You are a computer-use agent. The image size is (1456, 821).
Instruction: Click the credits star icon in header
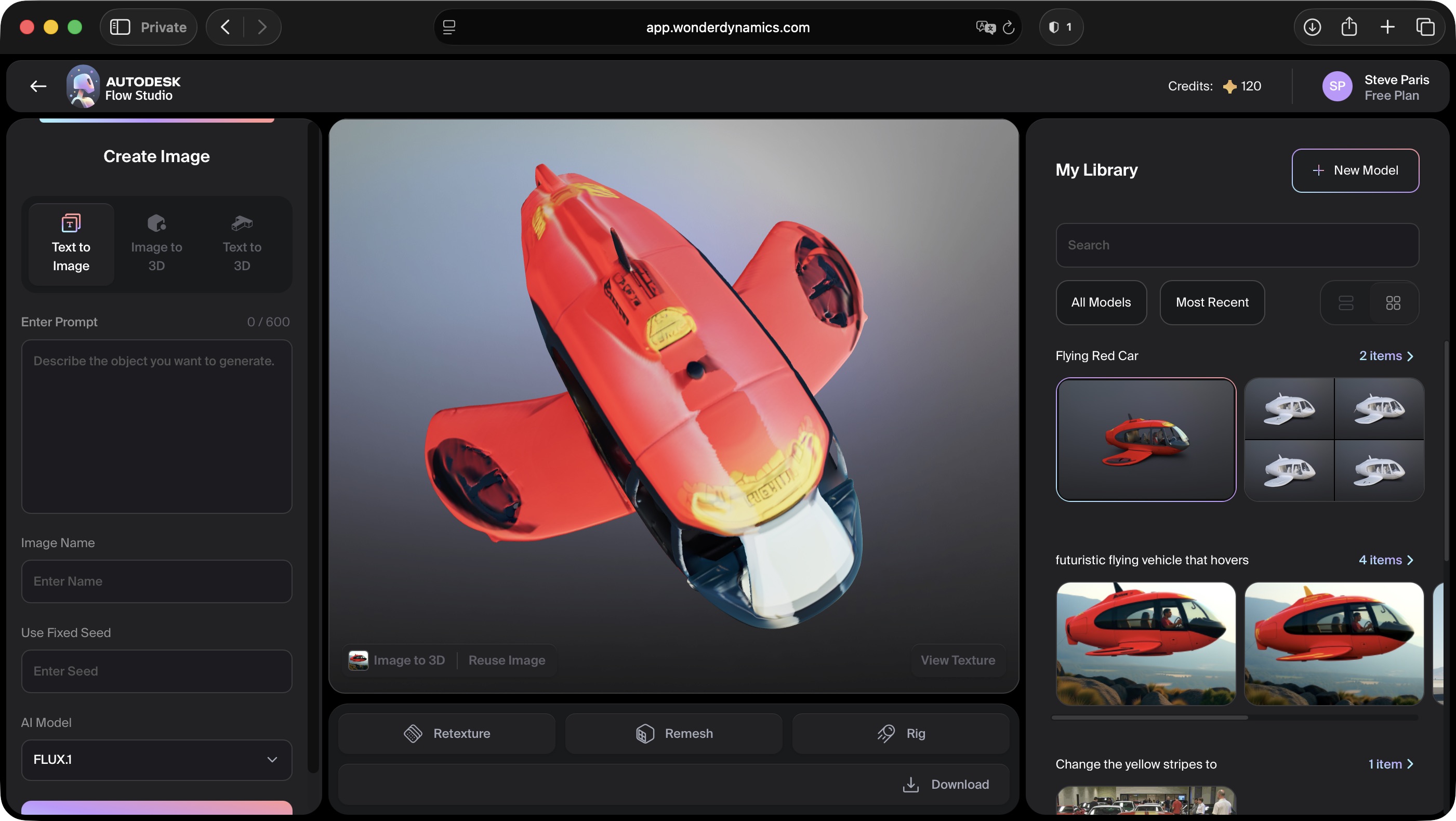(1230, 86)
